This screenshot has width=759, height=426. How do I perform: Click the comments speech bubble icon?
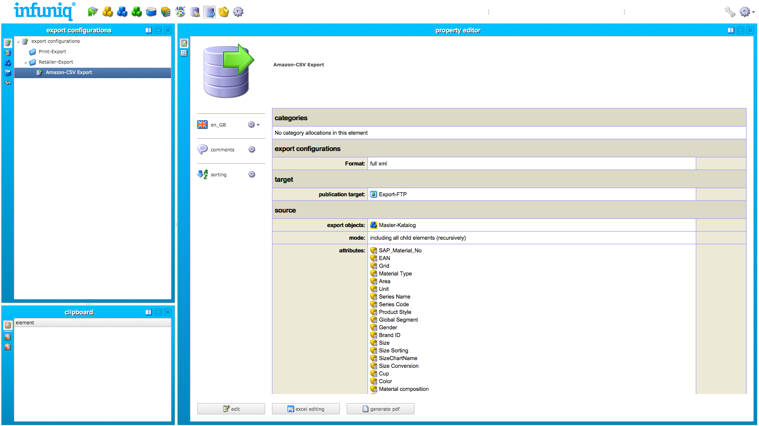point(203,150)
